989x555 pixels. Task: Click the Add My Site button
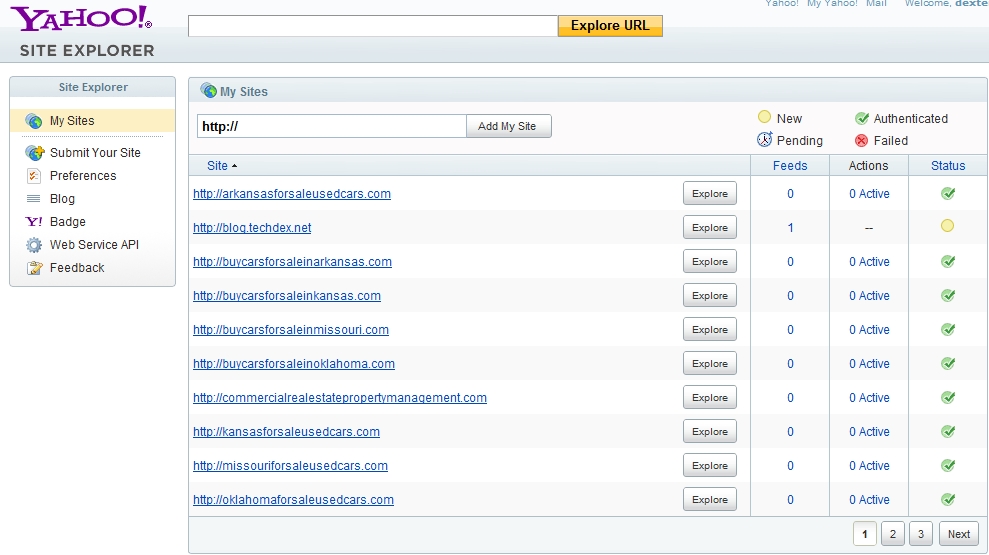point(508,126)
